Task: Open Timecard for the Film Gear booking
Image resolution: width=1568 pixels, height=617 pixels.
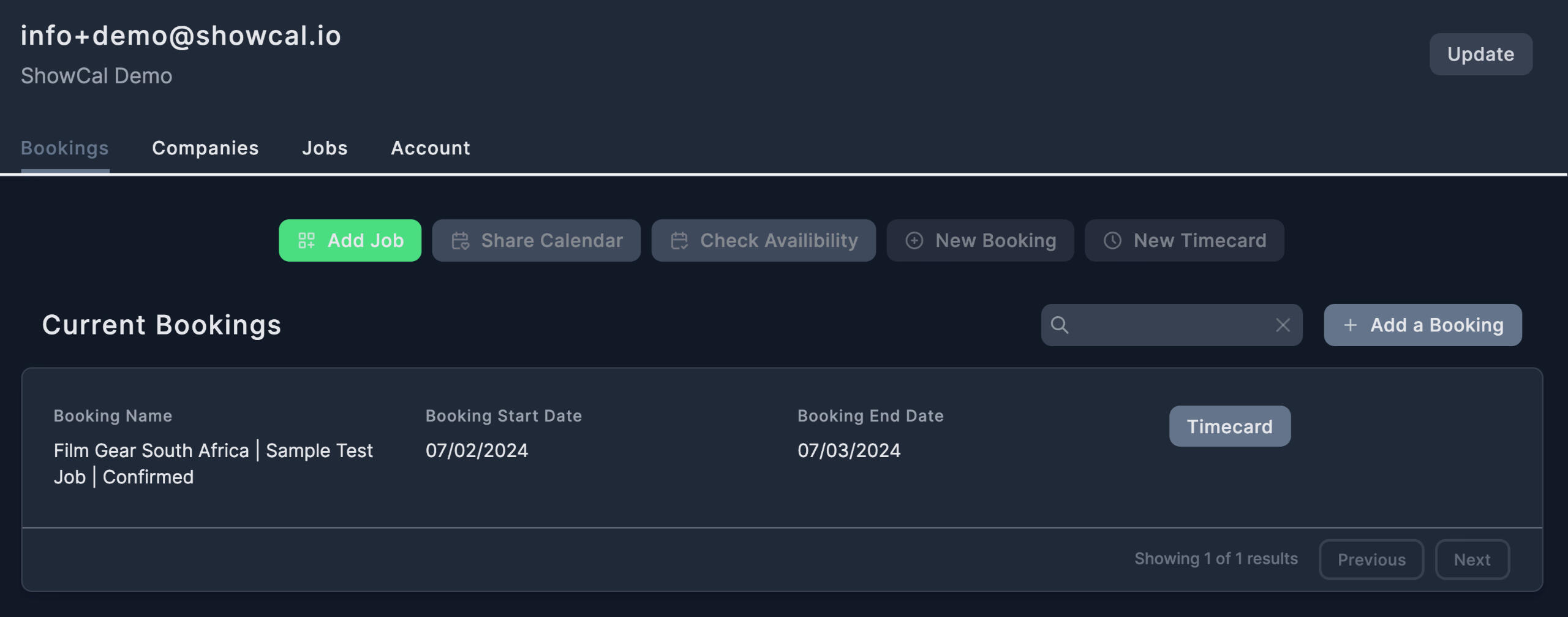Action: 1229,426
